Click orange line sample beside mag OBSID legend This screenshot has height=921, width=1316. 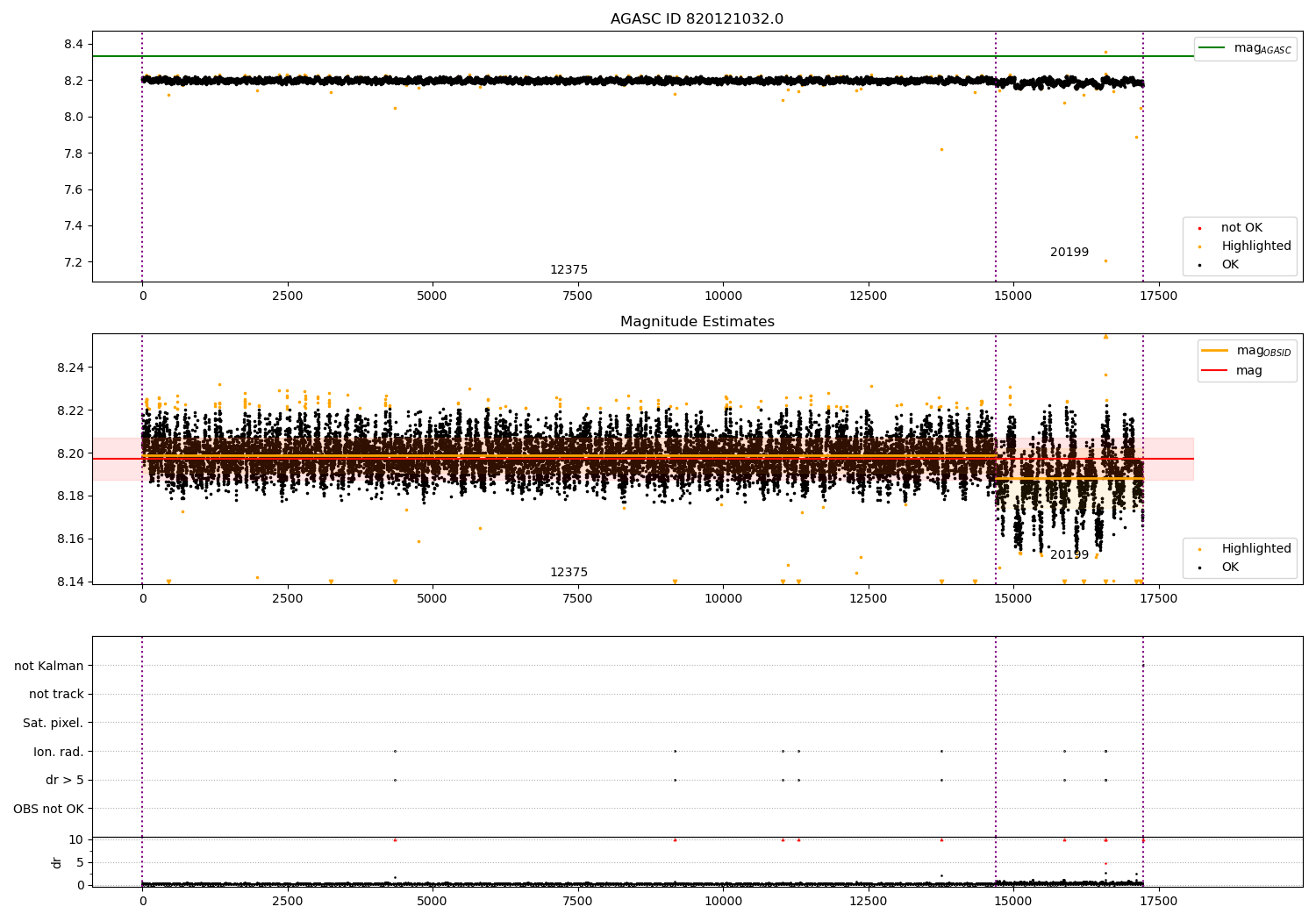[1214, 351]
